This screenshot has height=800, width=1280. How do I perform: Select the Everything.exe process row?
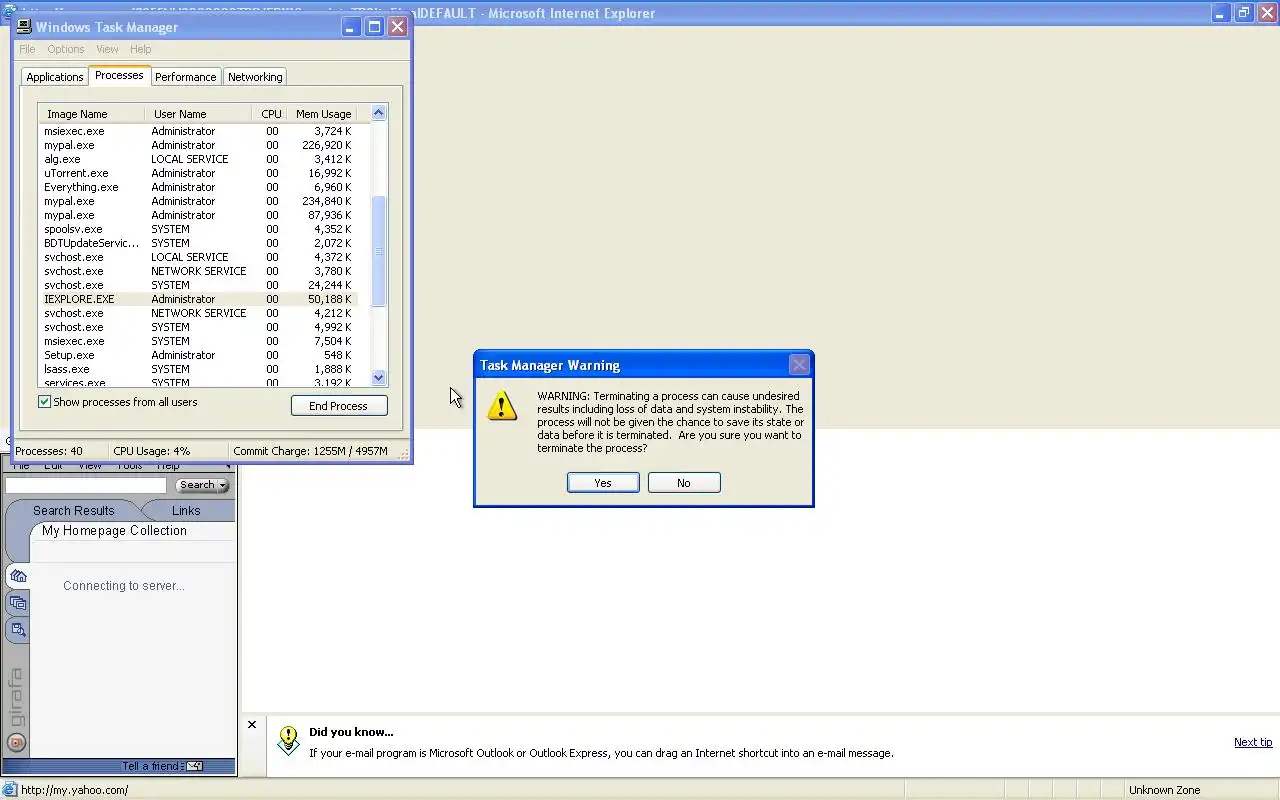[x=198, y=187]
